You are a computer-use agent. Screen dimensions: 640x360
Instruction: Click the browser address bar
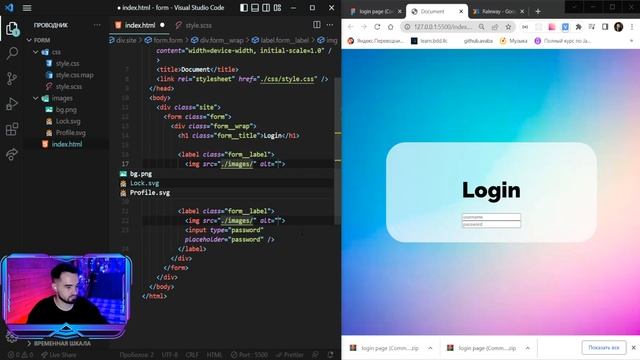click(443, 27)
